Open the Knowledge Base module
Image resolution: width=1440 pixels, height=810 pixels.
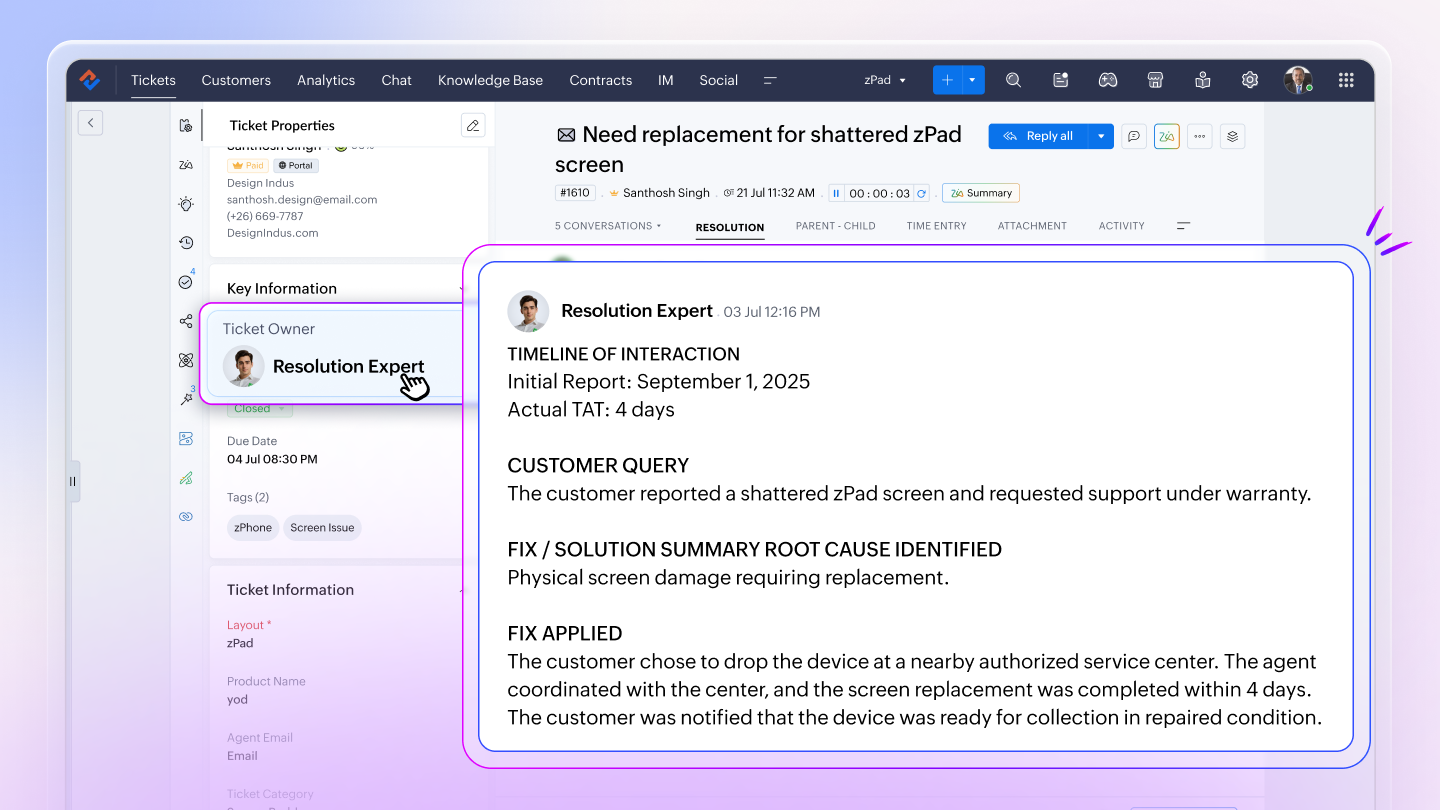pos(490,80)
